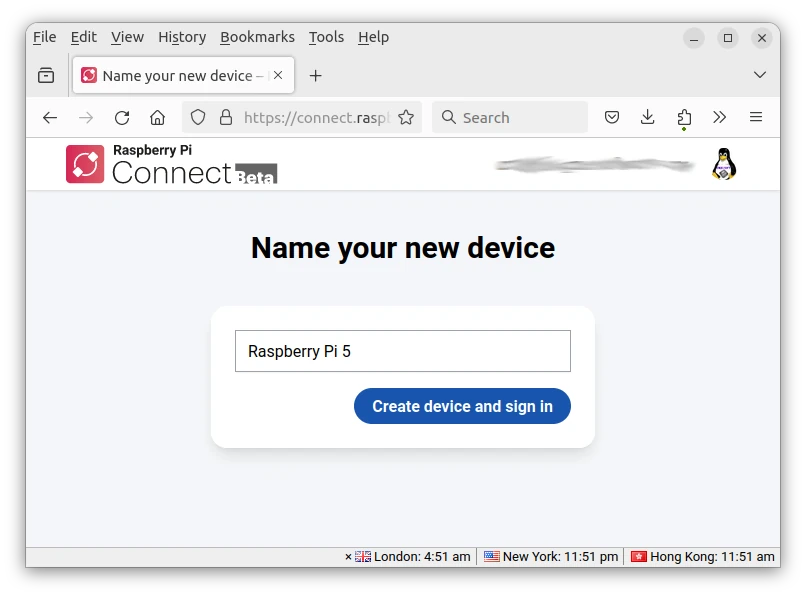Open the Edit menu
The width and height of the screenshot is (806, 596).
click(84, 37)
